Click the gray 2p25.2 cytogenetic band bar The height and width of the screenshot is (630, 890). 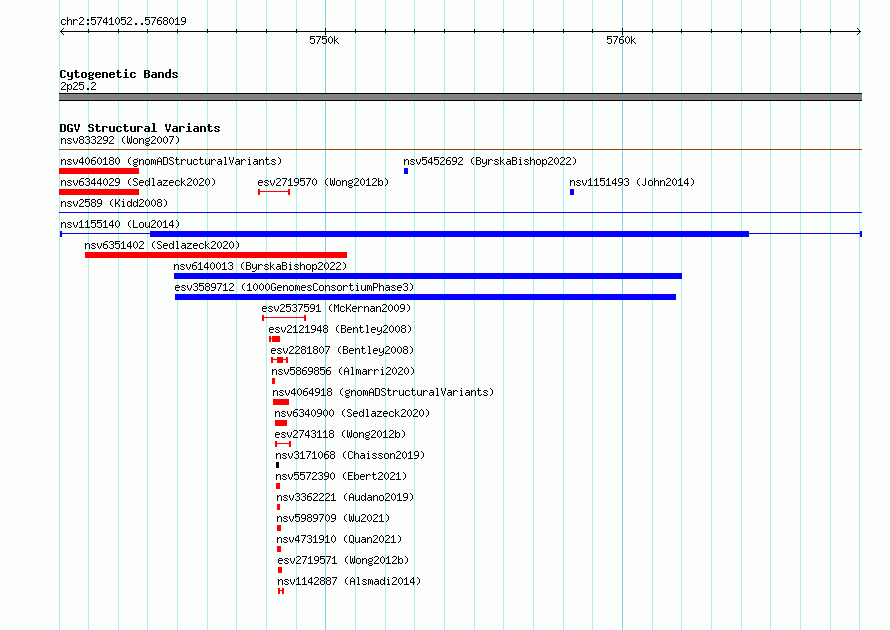(x=460, y=97)
